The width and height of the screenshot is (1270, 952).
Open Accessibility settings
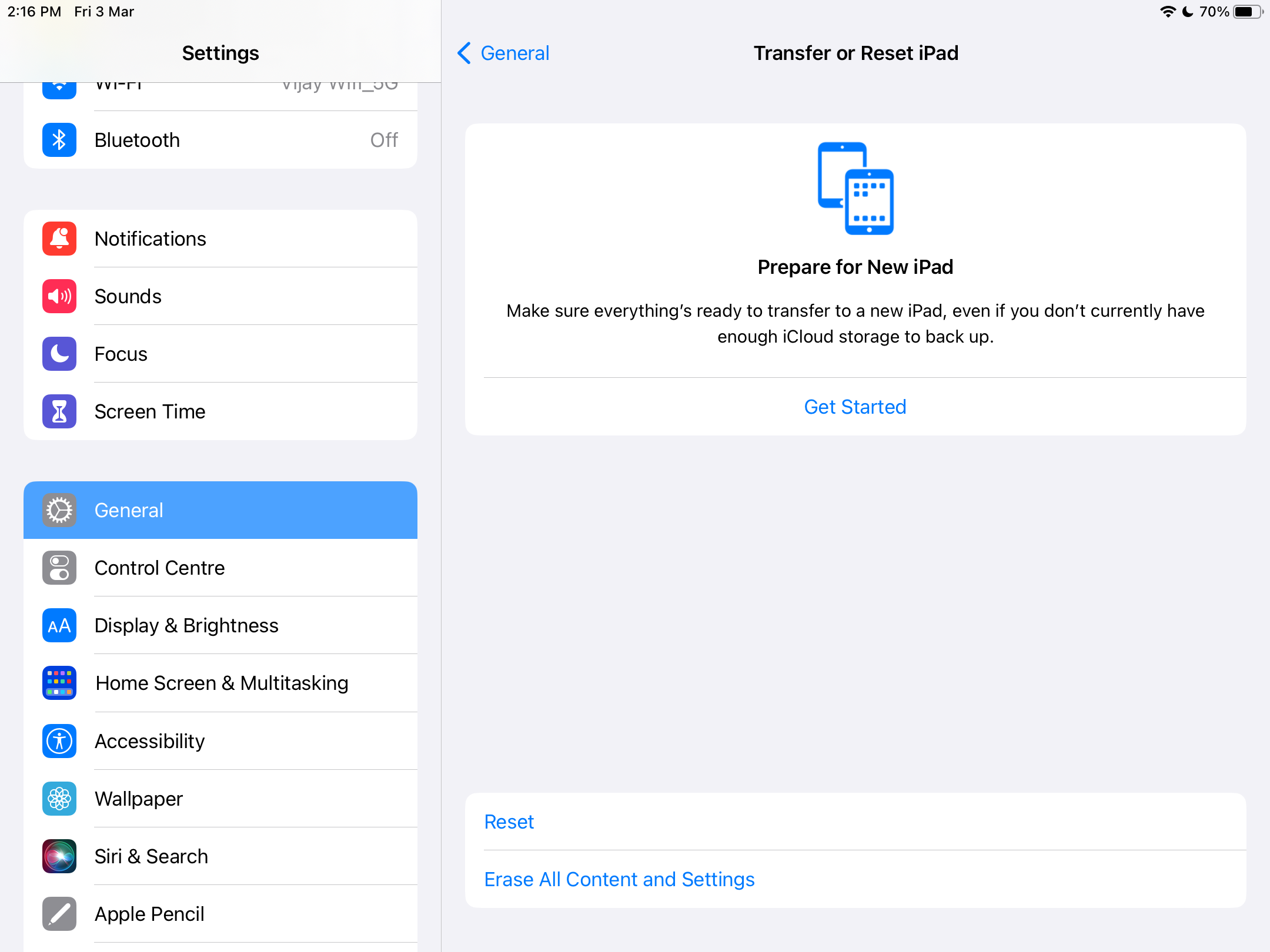tap(150, 741)
